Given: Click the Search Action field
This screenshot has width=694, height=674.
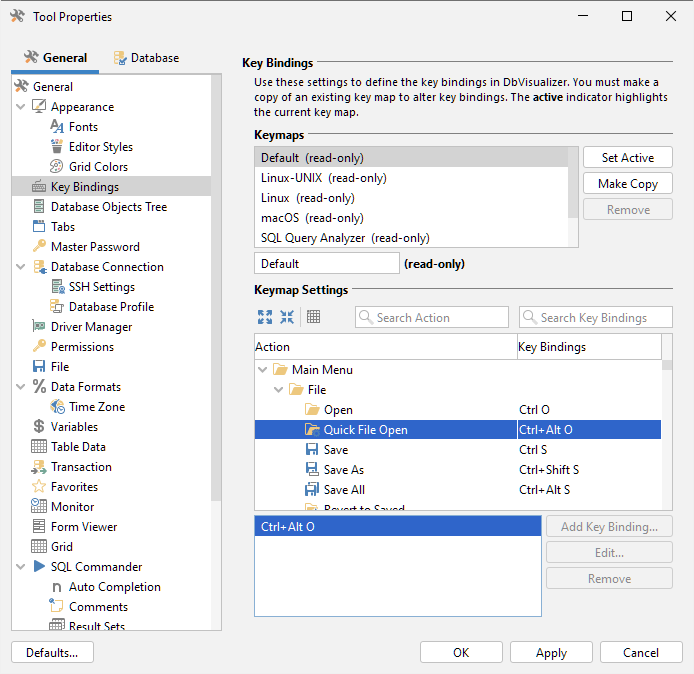Looking at the screenshot, I should (432, 318).
